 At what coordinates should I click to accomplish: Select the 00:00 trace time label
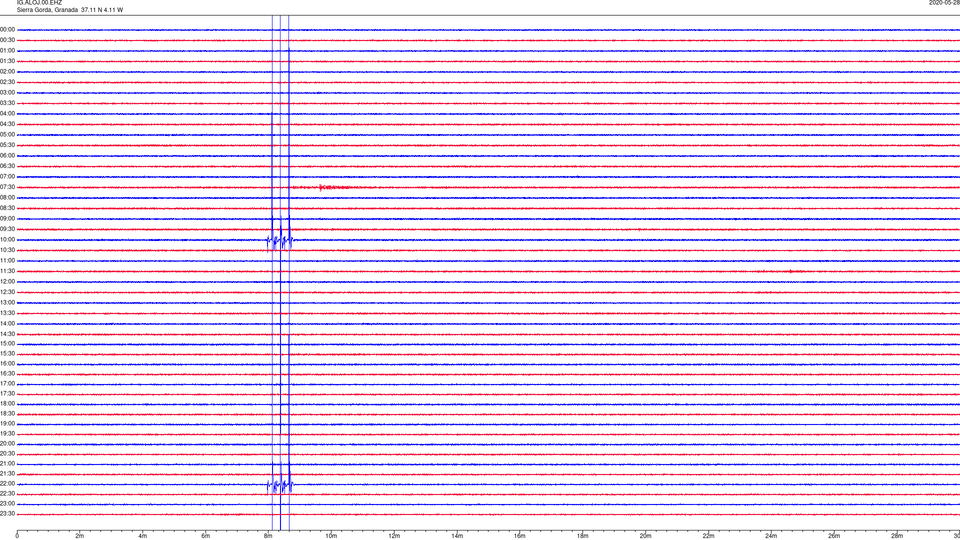7,29
